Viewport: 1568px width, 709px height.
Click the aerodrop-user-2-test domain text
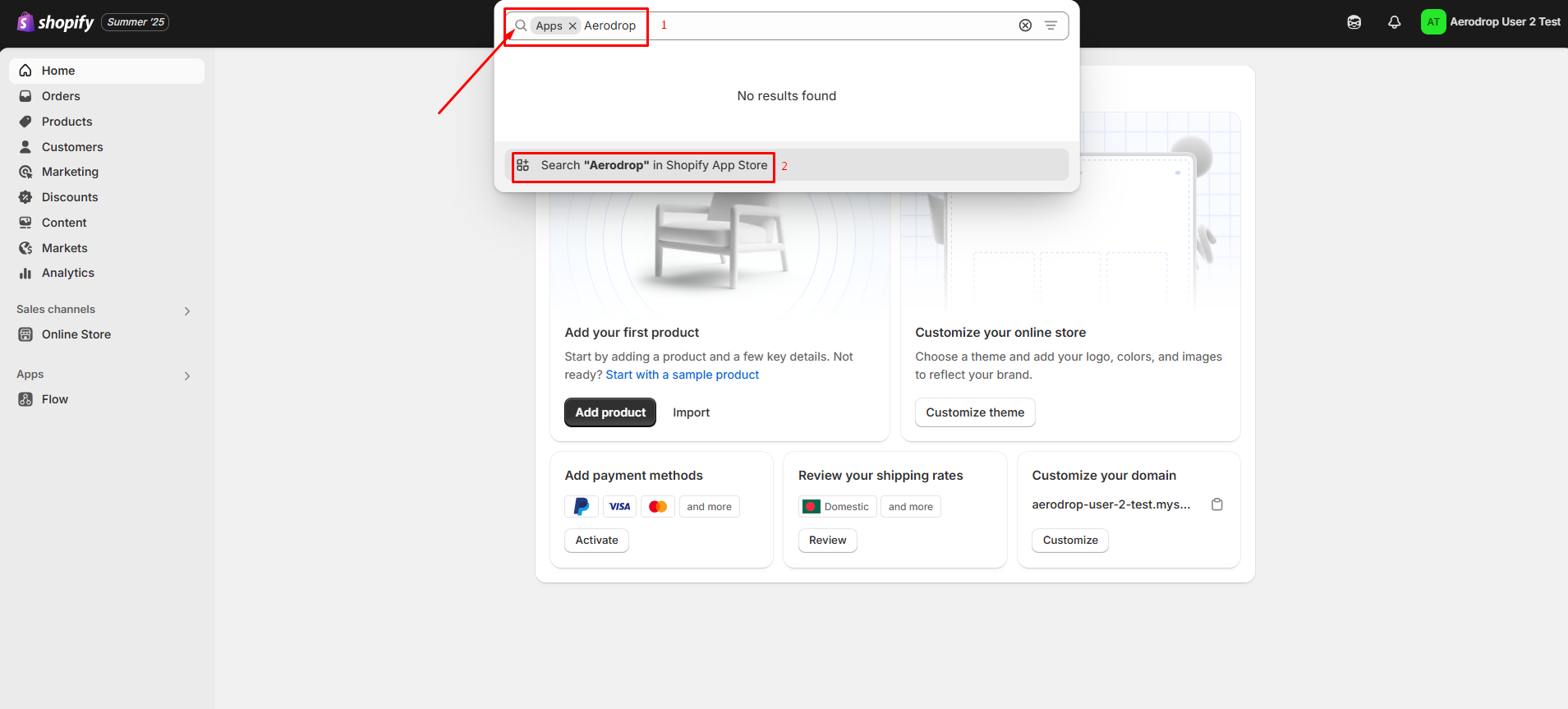point(1111,504)
